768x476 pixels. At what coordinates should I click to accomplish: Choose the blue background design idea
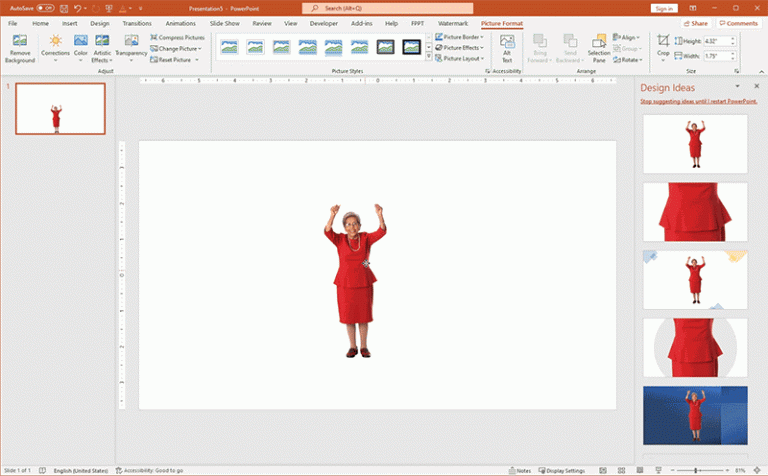tap(695, 415)
